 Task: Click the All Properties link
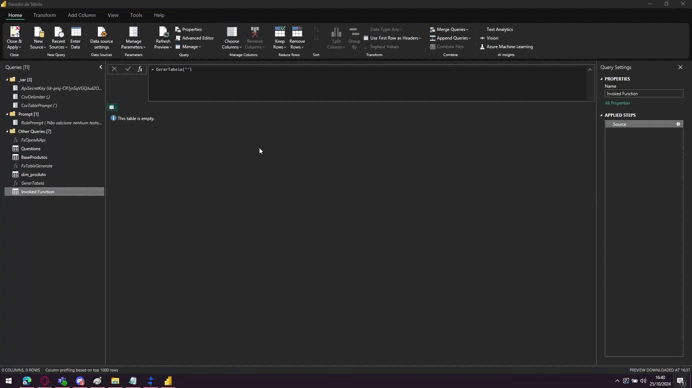click(617, 103)
